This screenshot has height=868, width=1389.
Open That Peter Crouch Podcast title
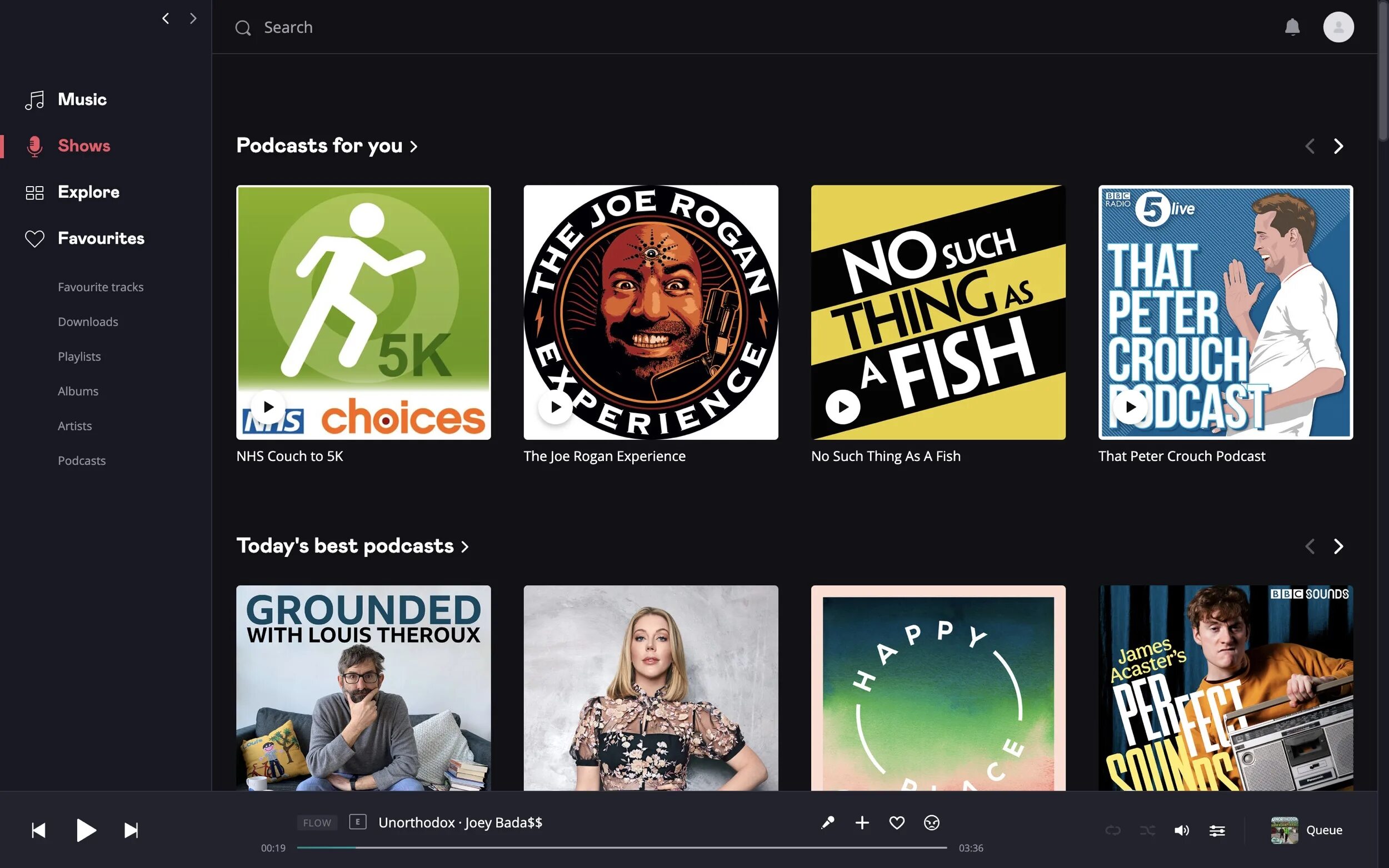[1182, 456]
